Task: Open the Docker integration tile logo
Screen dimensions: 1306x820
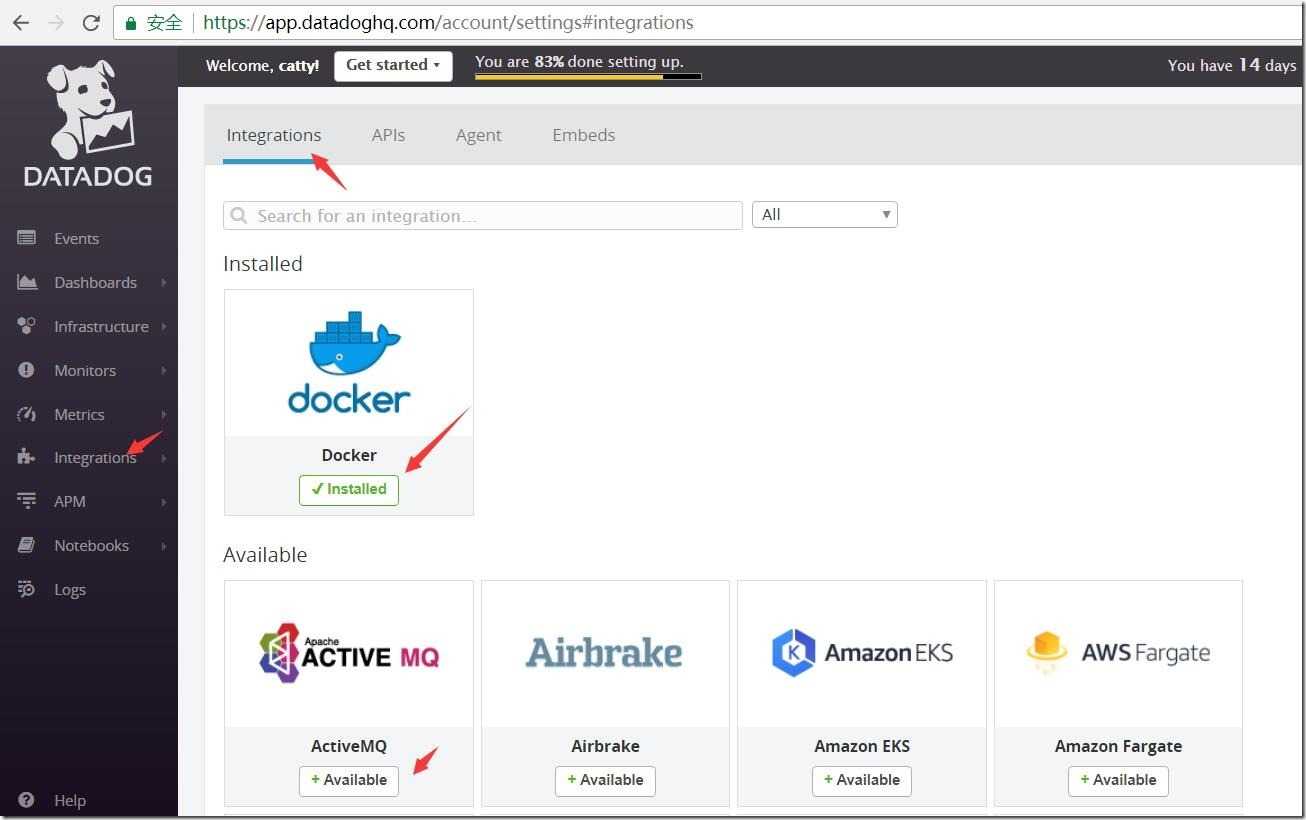Action: (349, 363)
